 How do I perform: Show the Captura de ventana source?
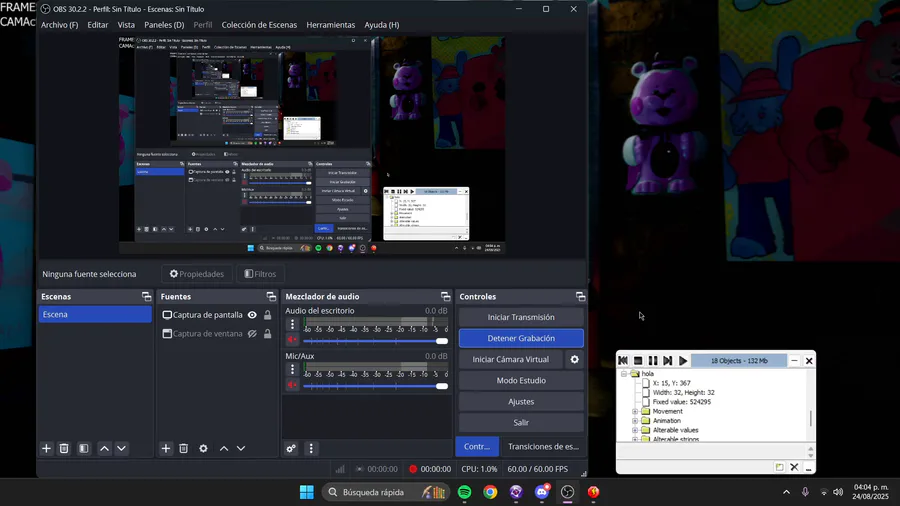[x=252, y=334]
